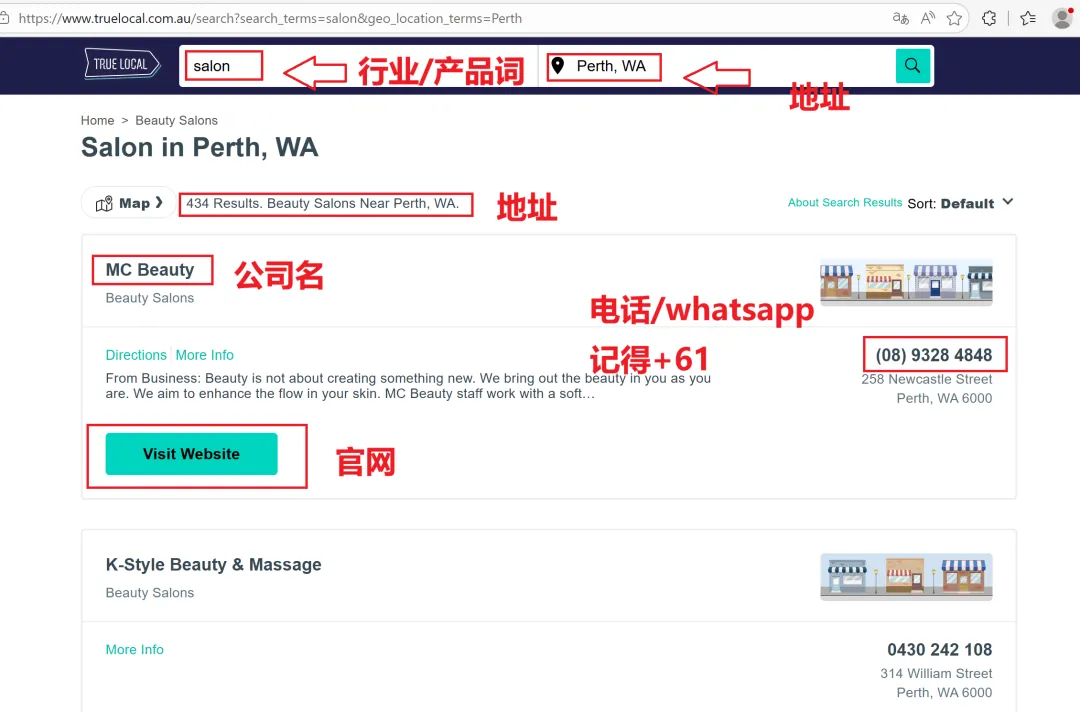Call MC Beauty number (08) 9328 4848

click(933, 355)
